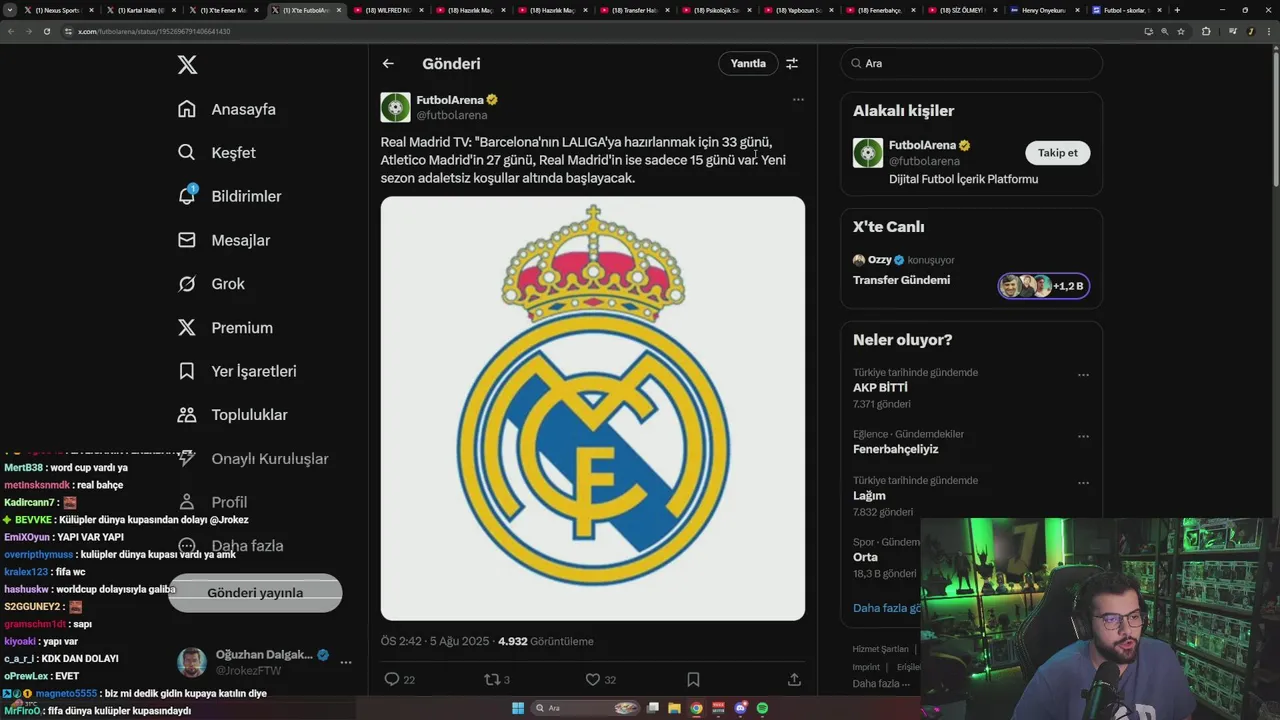Click Windows taskbar Ara search box
This screenshot has width=1280, height=720.
pos(587,708)
